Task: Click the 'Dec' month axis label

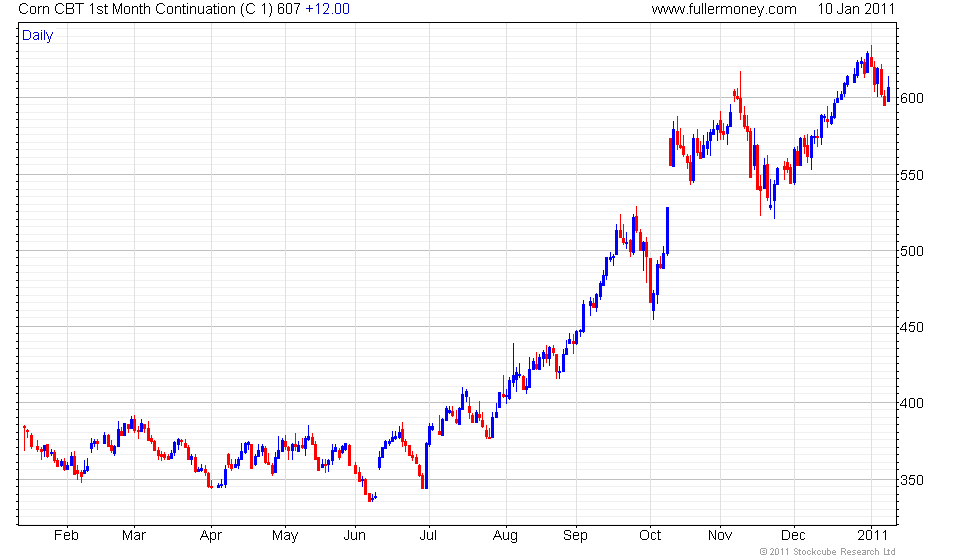Action: pos(794,536)
